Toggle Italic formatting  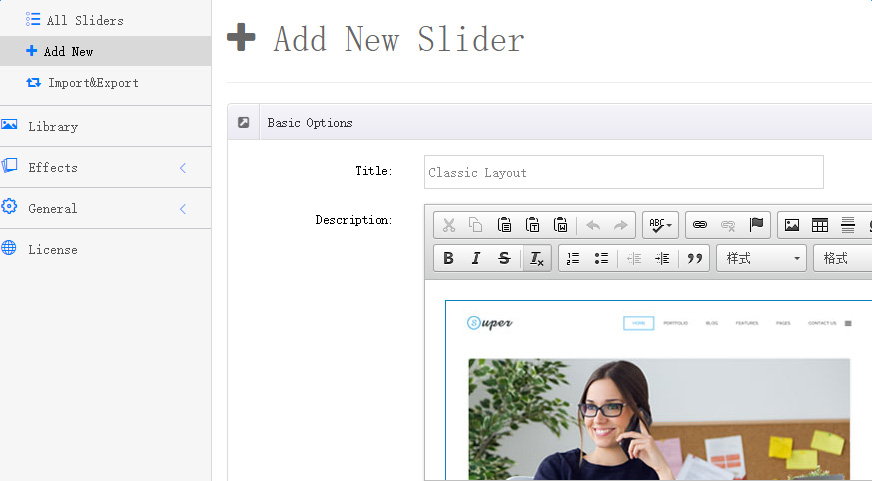pyautogui.click(x=476, y=258)
